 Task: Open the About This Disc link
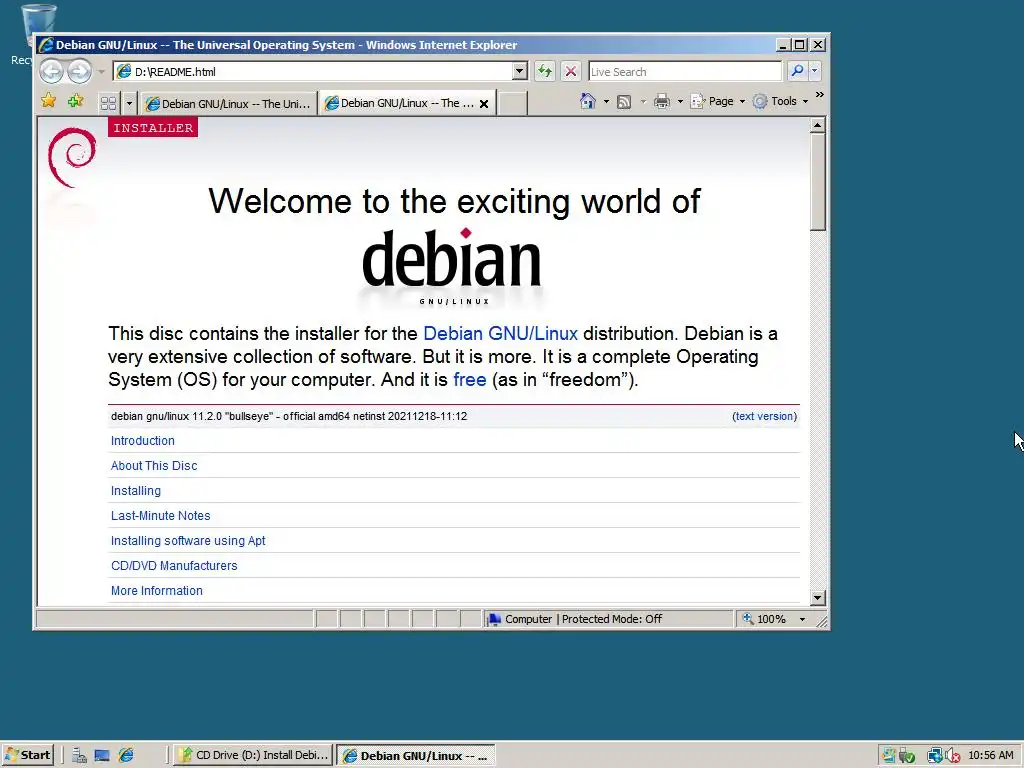point(154,466)
